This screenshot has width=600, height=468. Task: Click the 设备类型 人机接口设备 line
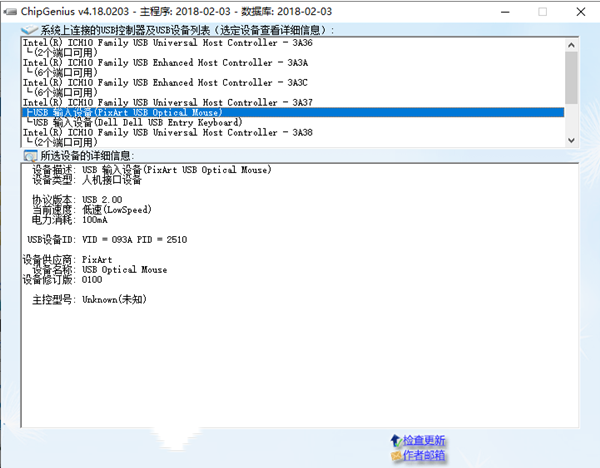click(x=87, y=180)
